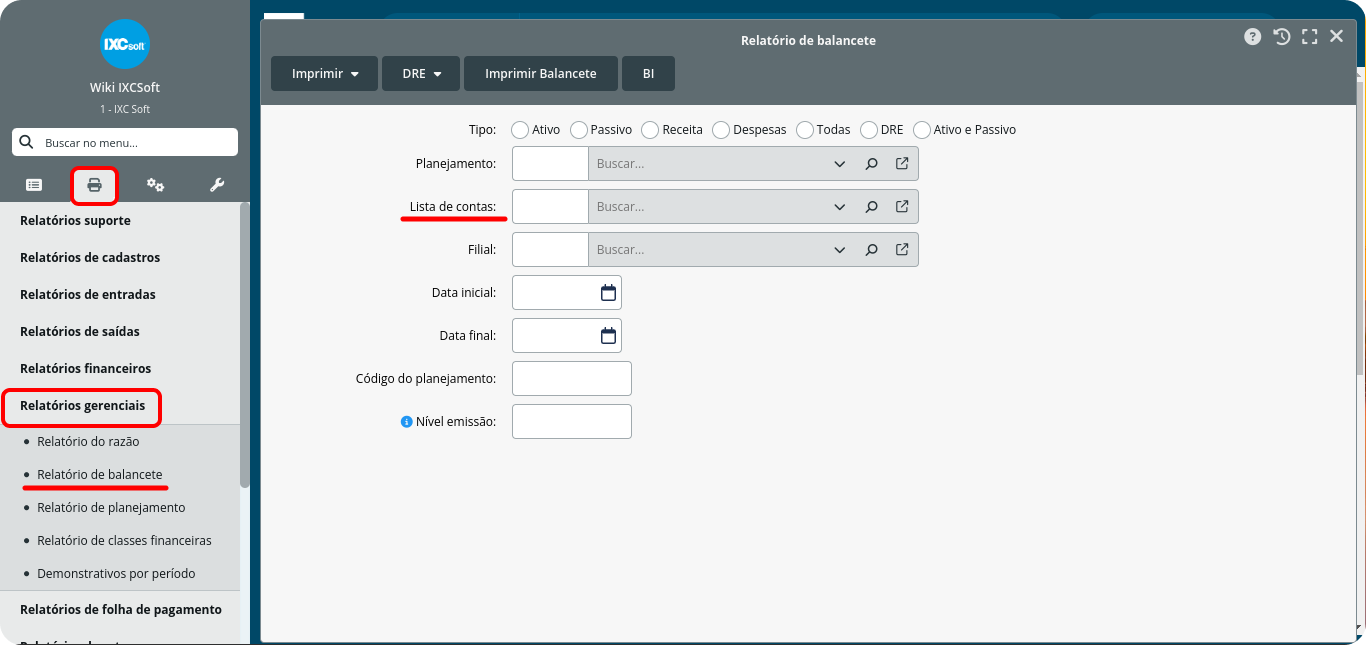1366x645 pixels.
Task: Click the search magnifier in menu search box
Action: [x=27, y=142]
